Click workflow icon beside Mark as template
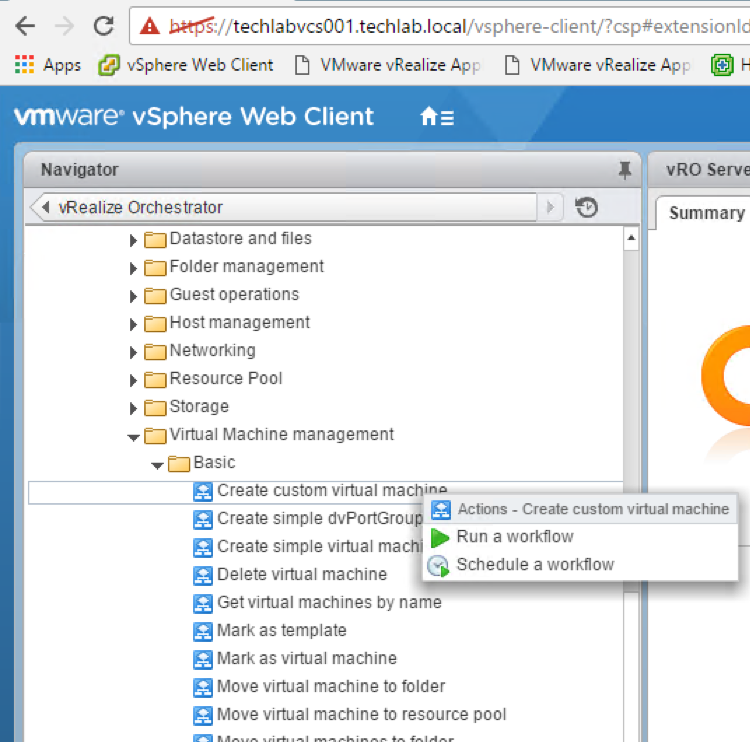The width and height of the screenshot is (750, 742). pyautogui.click(x=203, y=631)
